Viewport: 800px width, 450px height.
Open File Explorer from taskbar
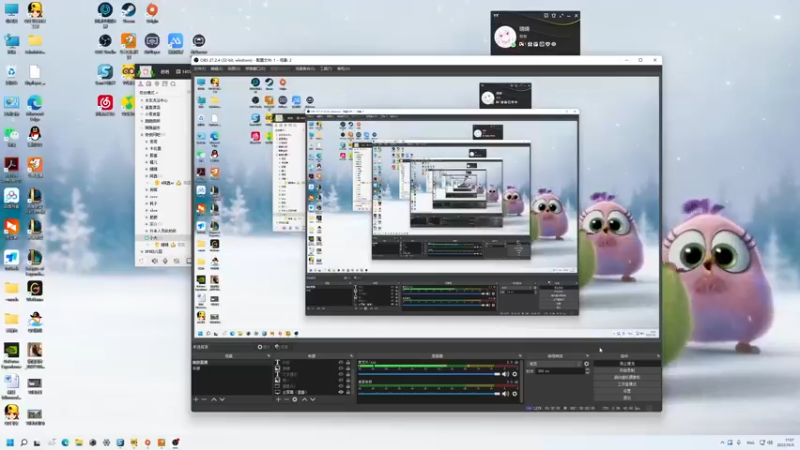point(79,442)
